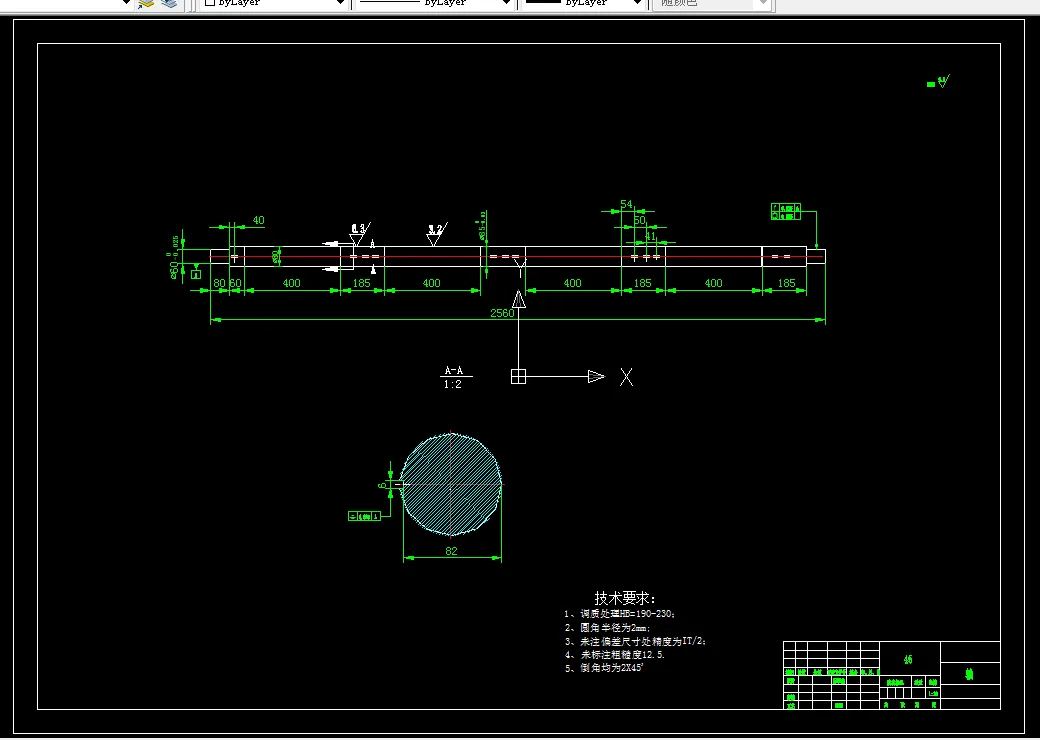Select the hatched A-A section circle

coord(451,484)
